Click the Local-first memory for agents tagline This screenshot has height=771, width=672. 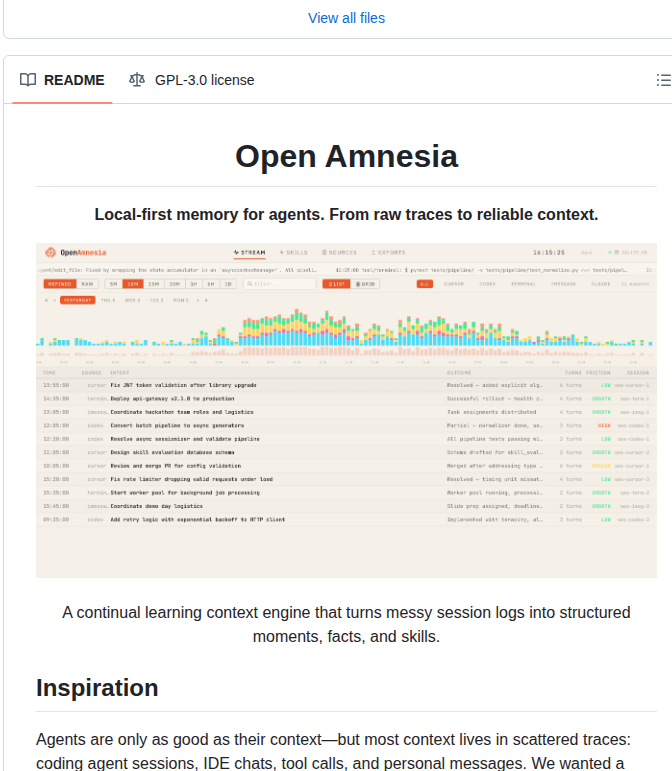tap(346, 214)
